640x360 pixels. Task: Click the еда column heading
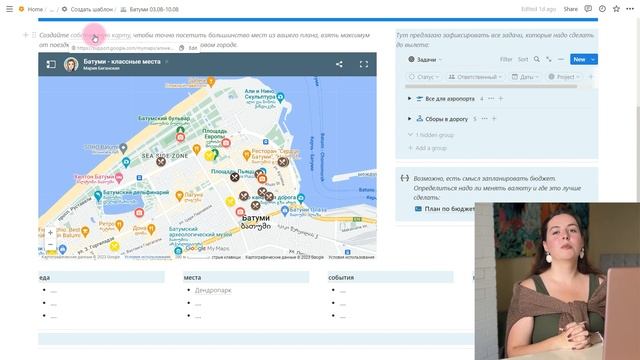(x=44, y=278)
